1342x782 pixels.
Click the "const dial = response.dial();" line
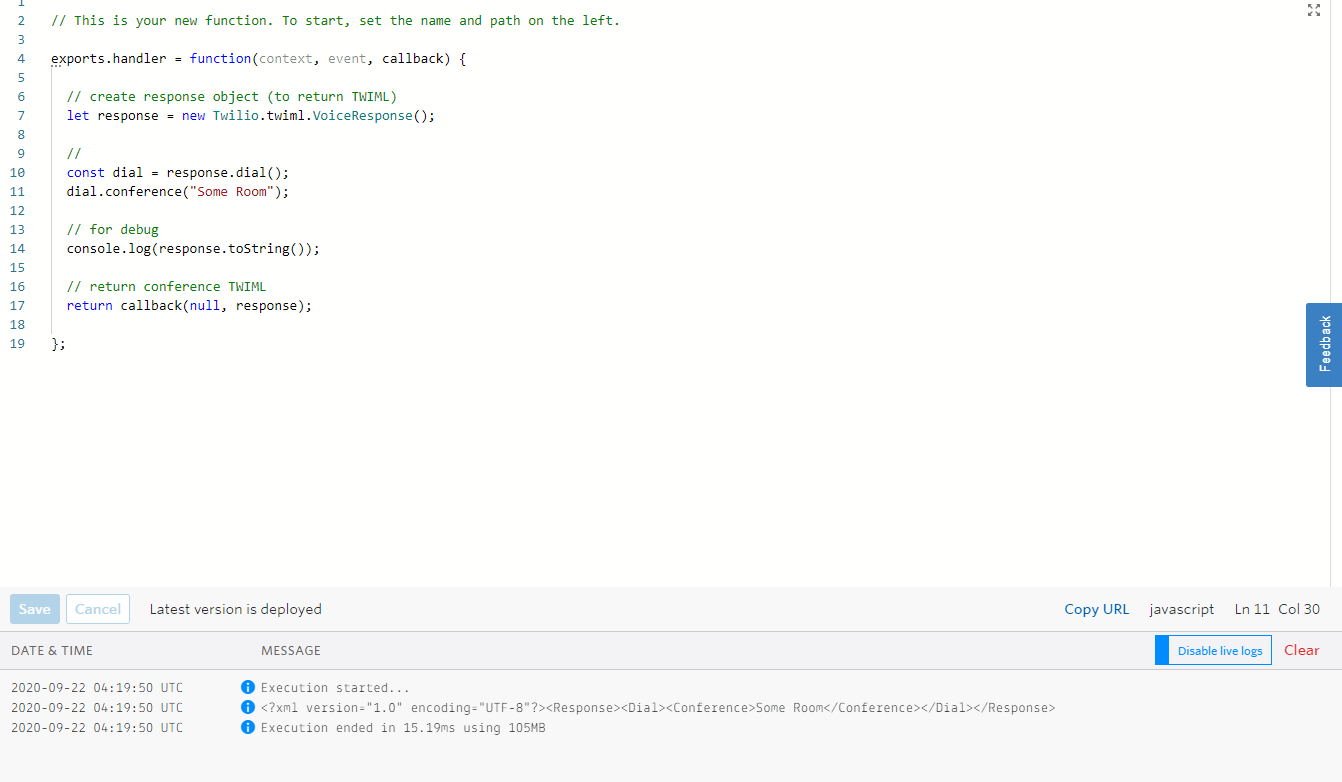pyautogui.click(x=178, y=173)
